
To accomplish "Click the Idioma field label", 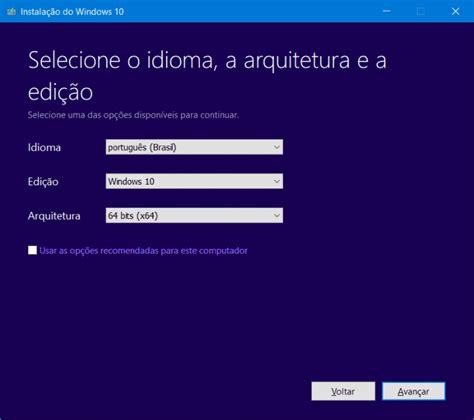I will [44, 147].
